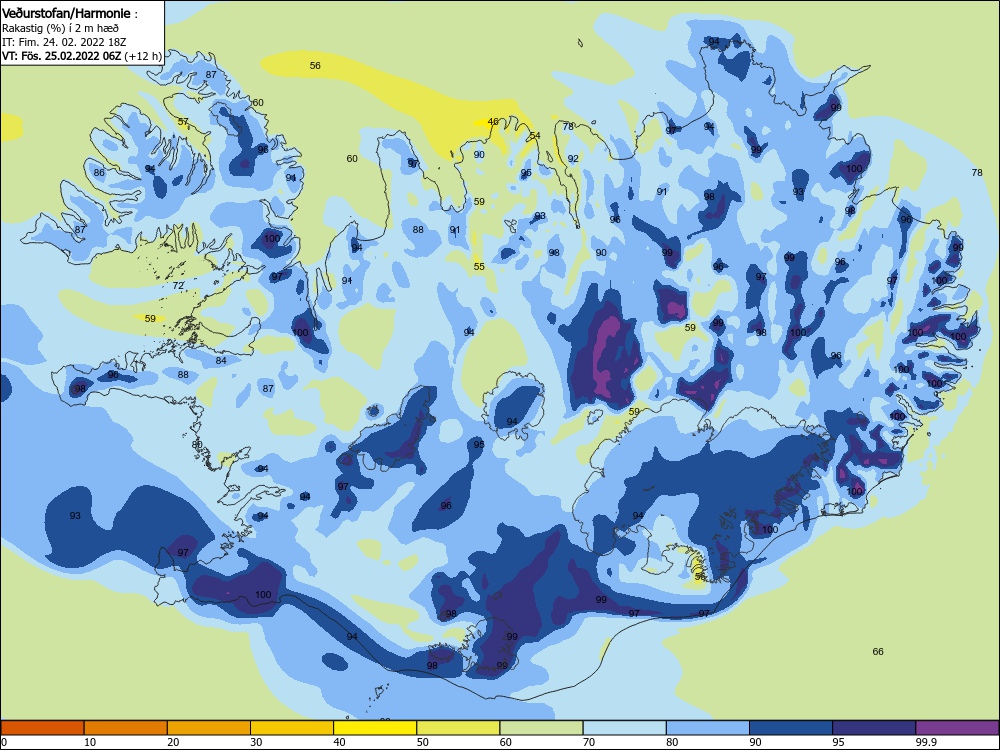1000x750 pixels.
Task: Select the purple 99.9+ legend swatch
Action: (x=957, y=728)
